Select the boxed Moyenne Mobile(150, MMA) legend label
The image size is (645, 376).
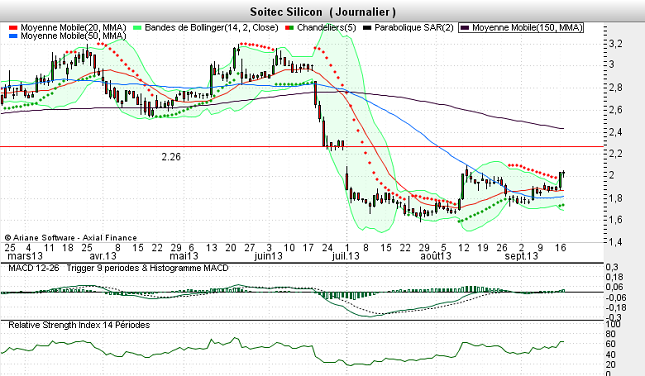(527, 28)
